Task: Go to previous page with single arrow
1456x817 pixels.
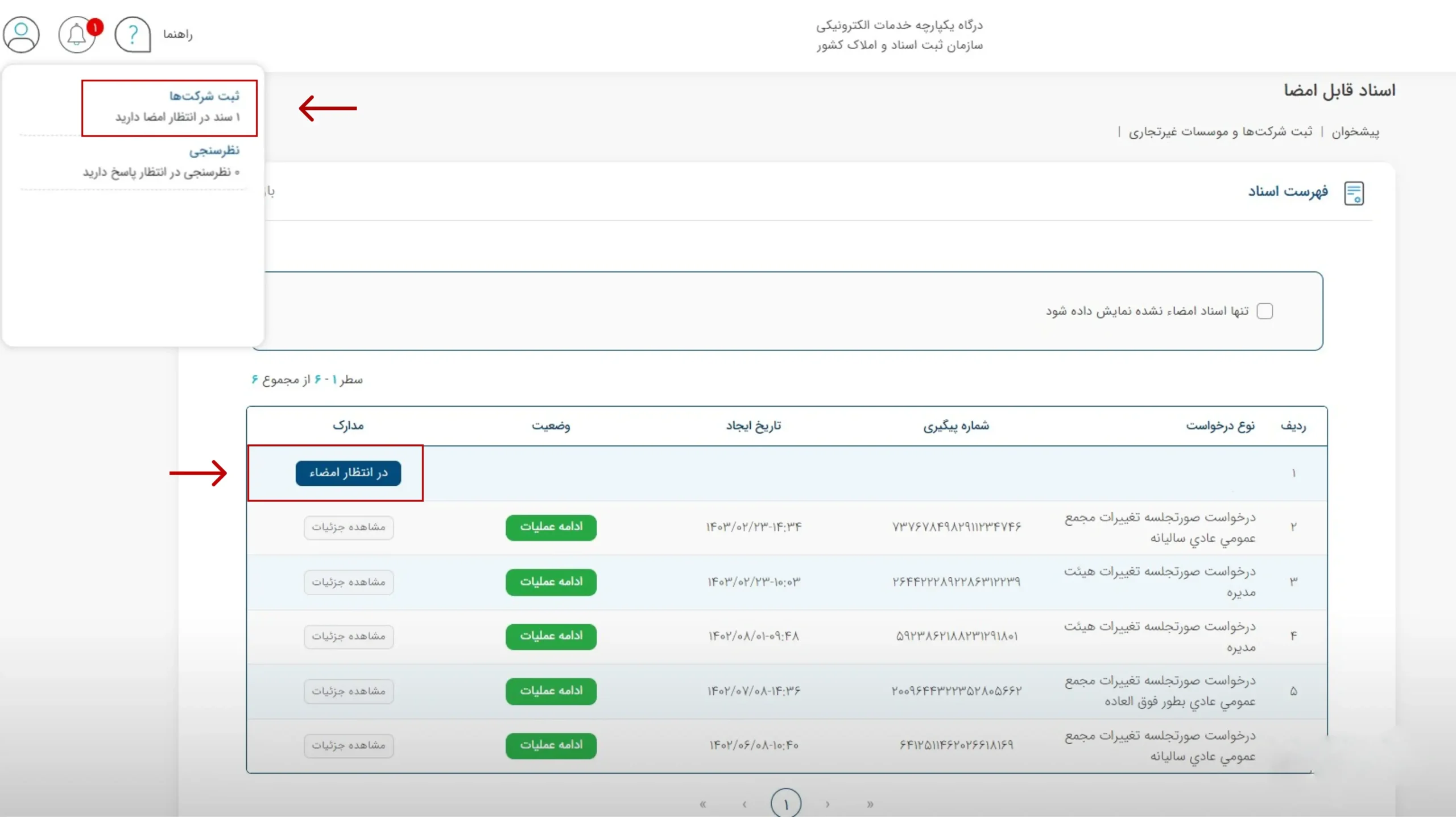Action: click(x=828, y=804)
